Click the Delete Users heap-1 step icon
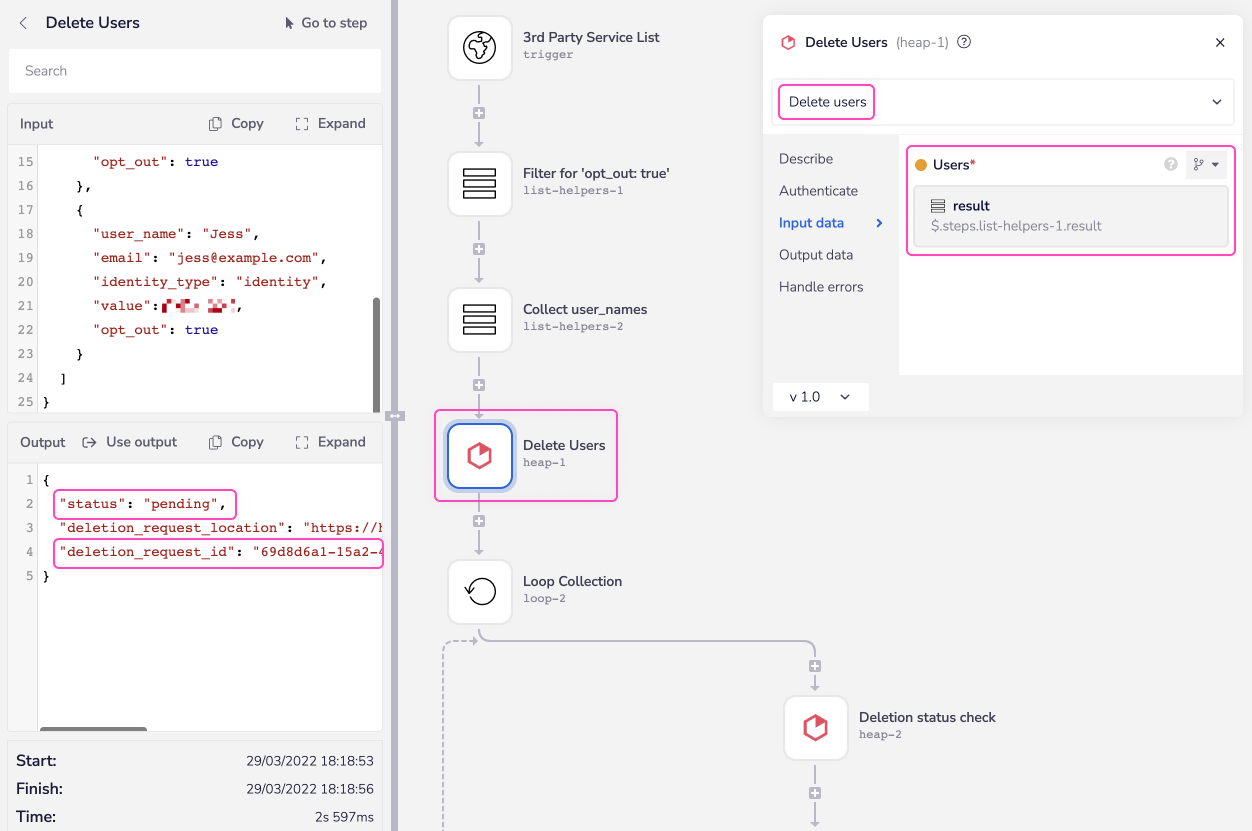This screenshot has width=1252, height=831. (x=480, y=455)
